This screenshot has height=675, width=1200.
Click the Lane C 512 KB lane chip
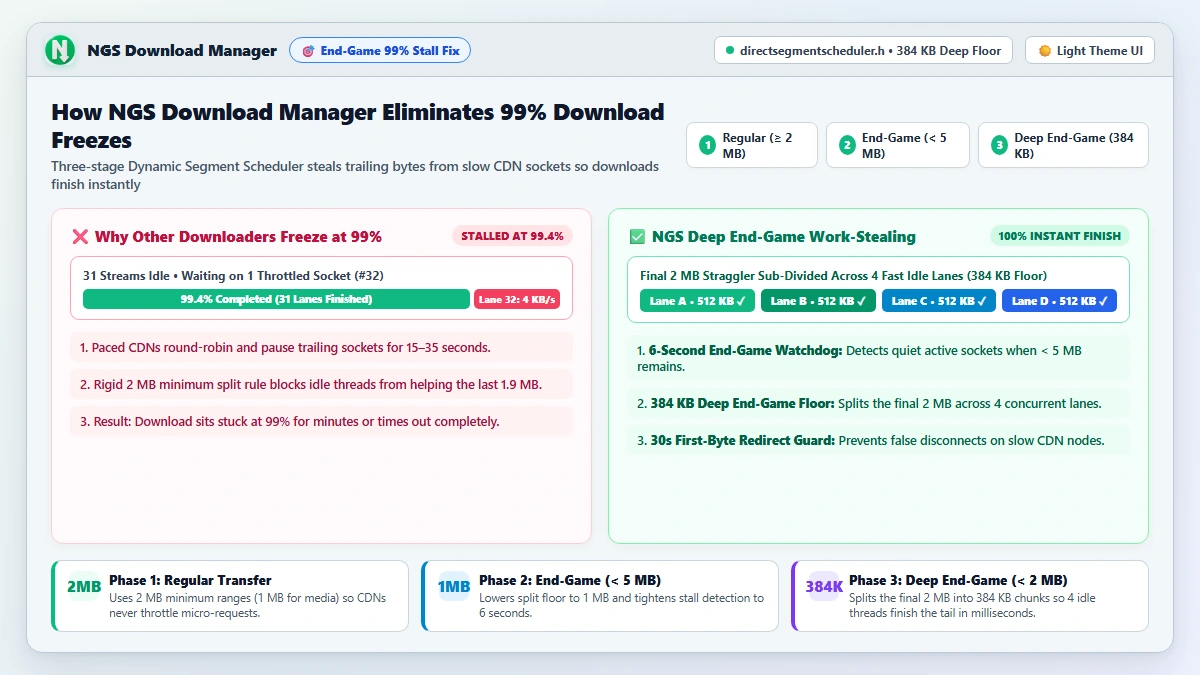(x=939, y=301)
